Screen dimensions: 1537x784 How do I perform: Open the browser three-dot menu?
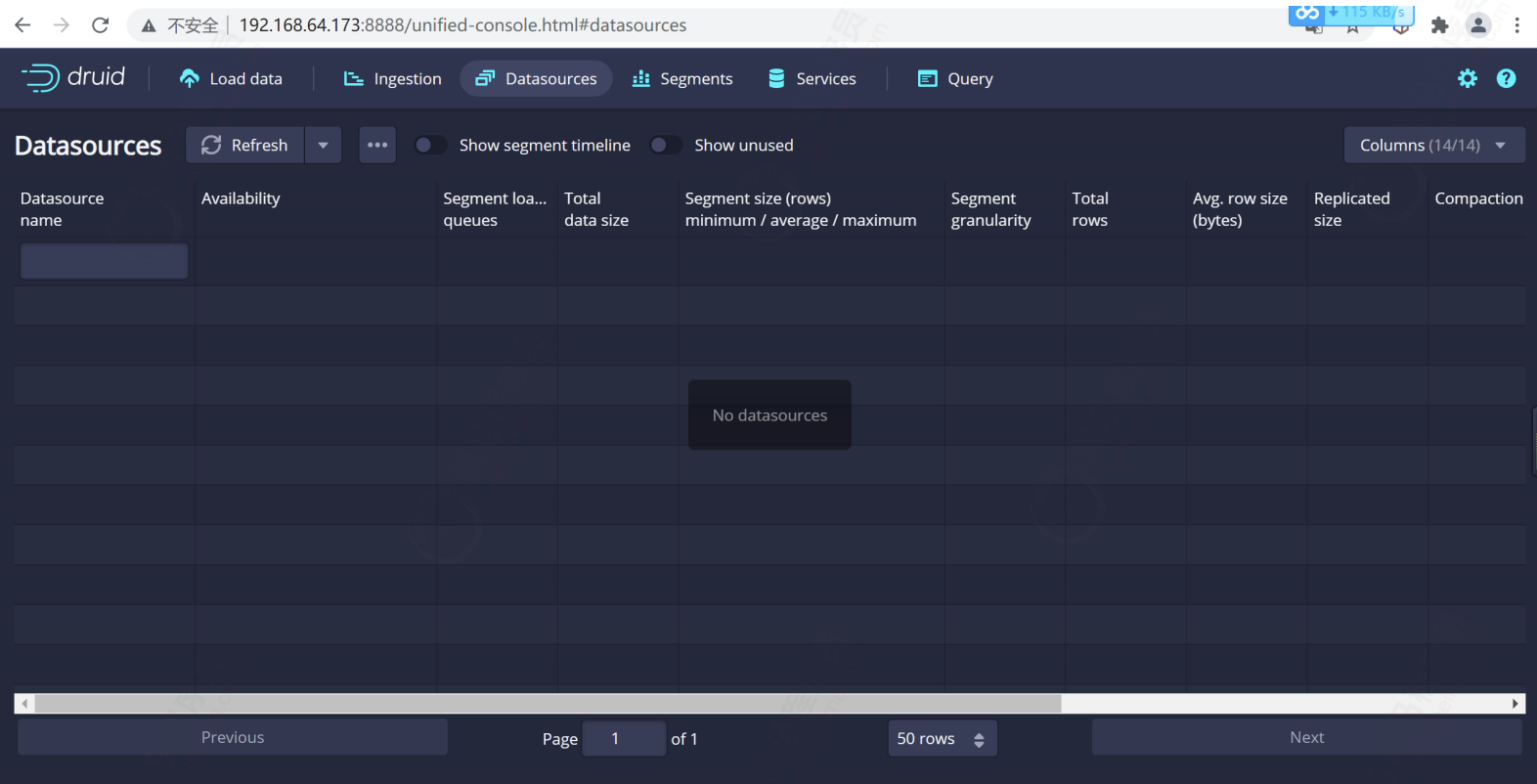click(x=1516, y=25)
